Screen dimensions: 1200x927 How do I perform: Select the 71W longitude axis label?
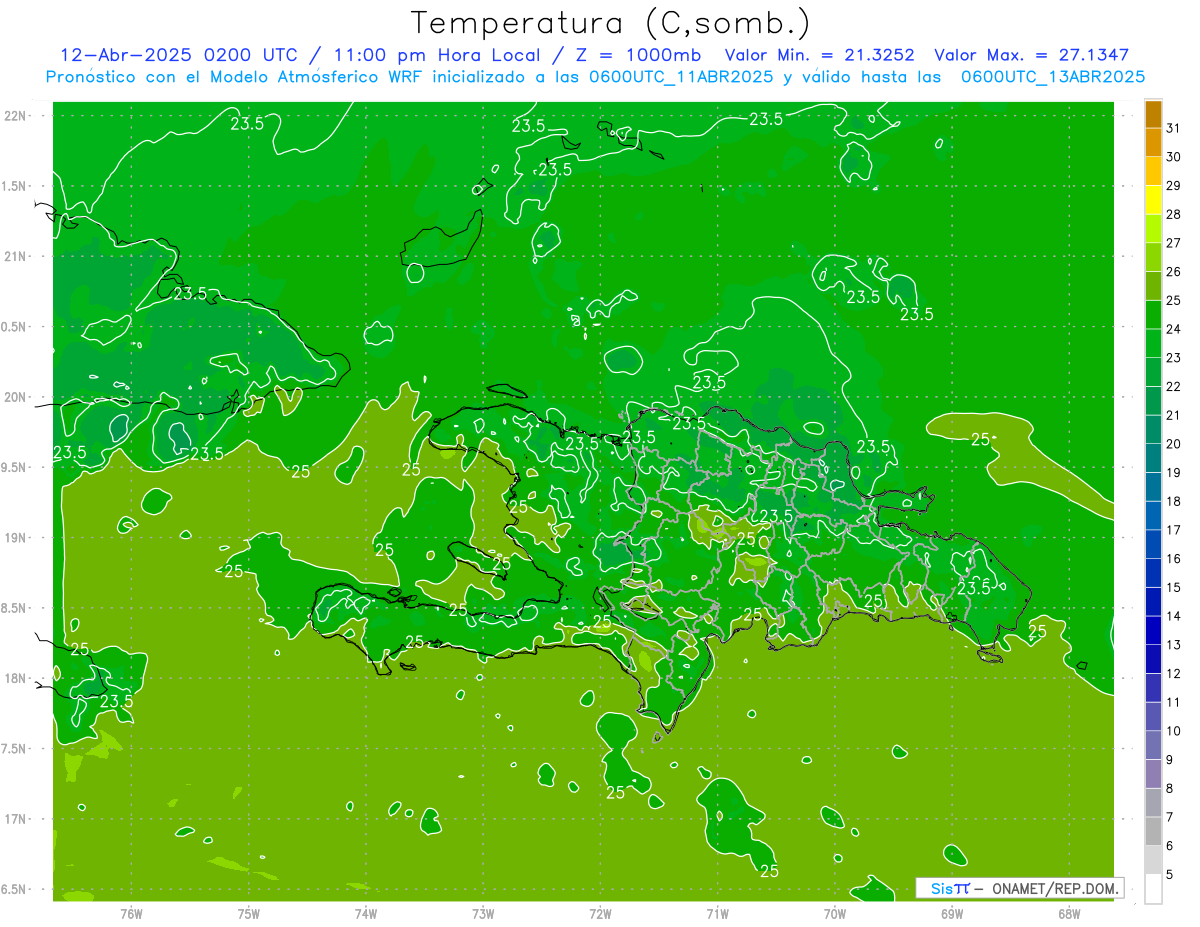click(x=717, y=914)
